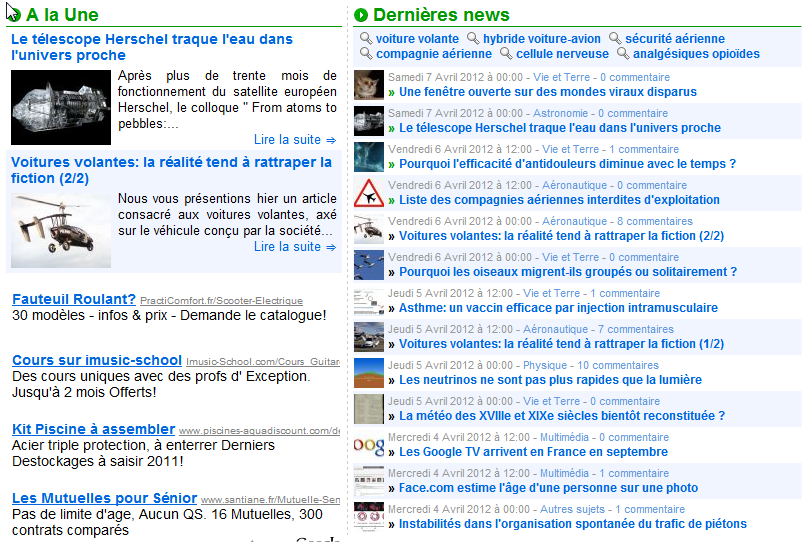Click 'Physique' category on the neutrinos row
The image size is (802, 542).
click(x=545, y=366)
